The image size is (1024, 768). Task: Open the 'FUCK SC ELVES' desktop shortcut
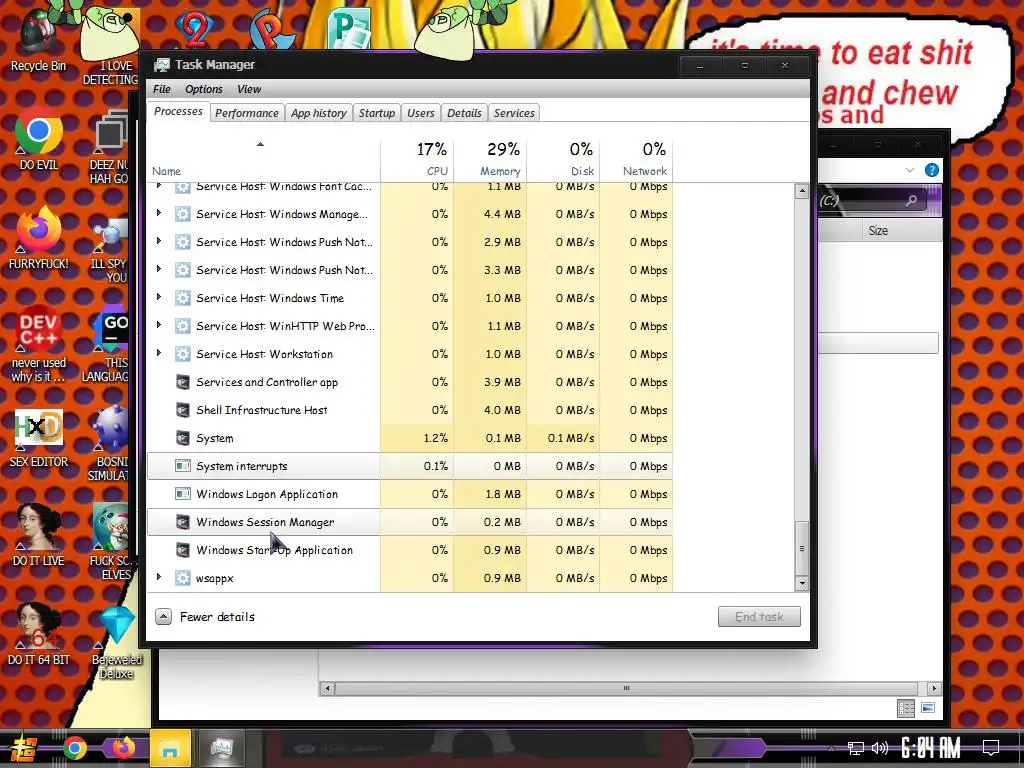click(112, 542)
